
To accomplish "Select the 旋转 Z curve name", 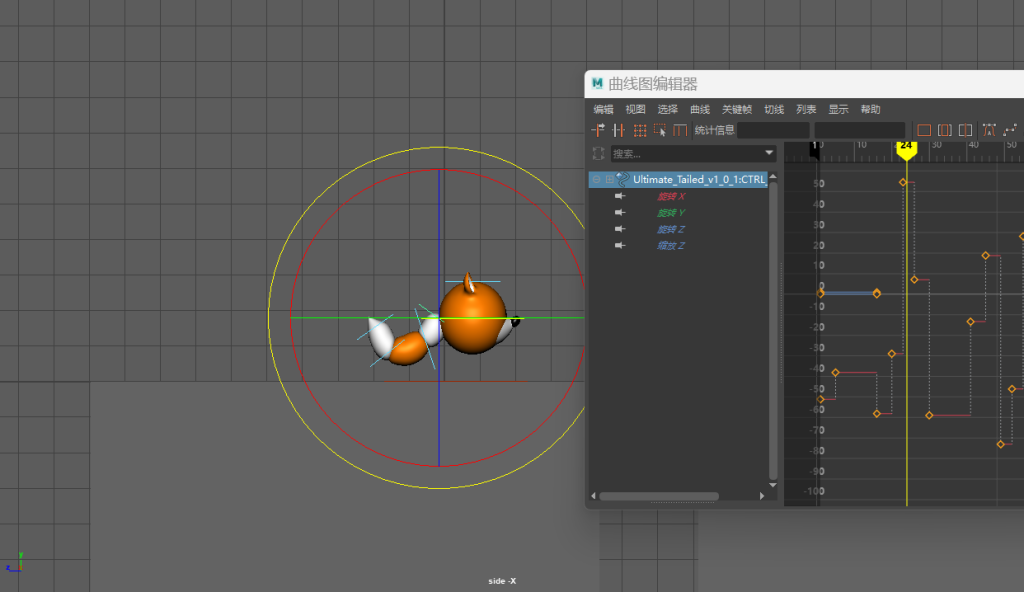I will 671,229.
